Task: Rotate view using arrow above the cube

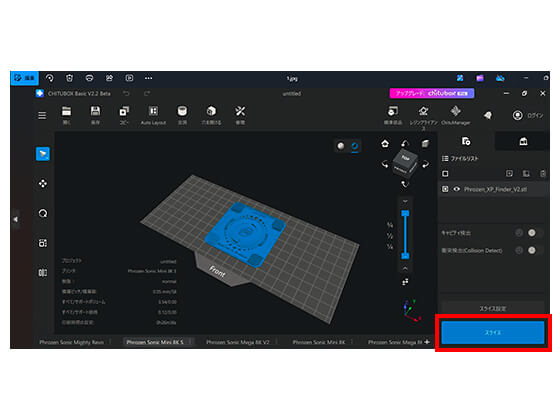Action: click(x=405, y=144)
